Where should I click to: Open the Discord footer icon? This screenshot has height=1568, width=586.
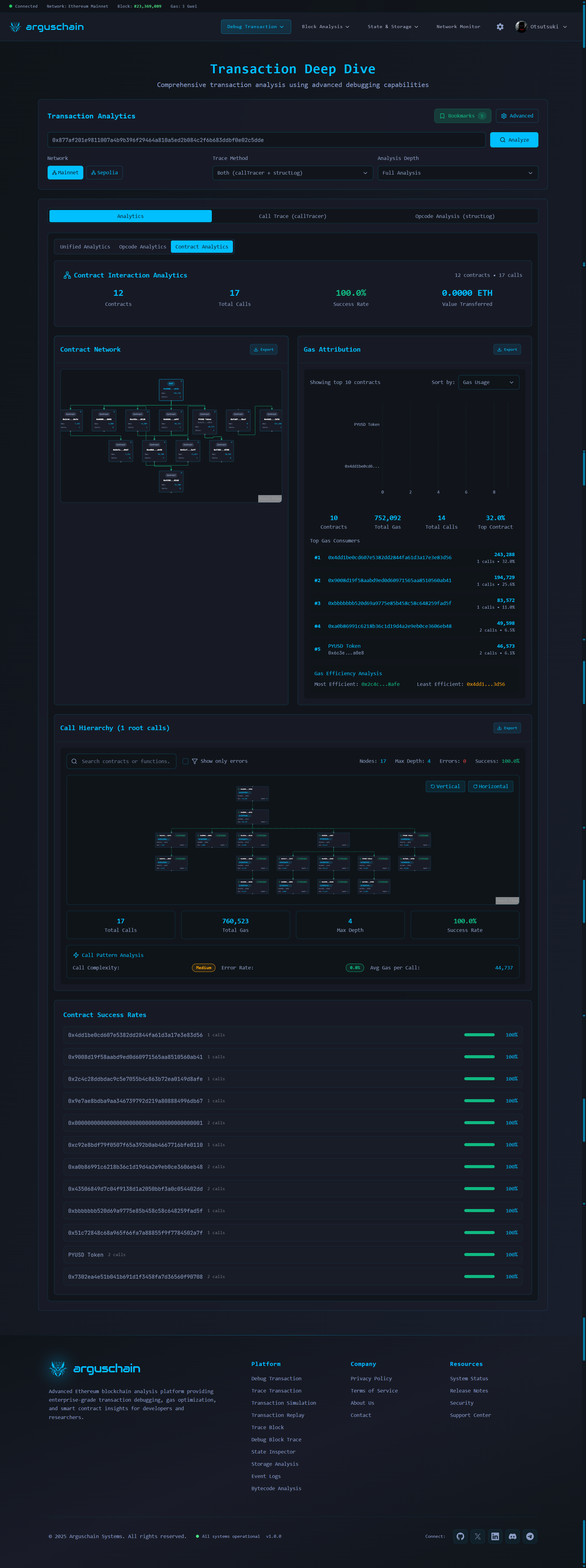(512, 1536)
